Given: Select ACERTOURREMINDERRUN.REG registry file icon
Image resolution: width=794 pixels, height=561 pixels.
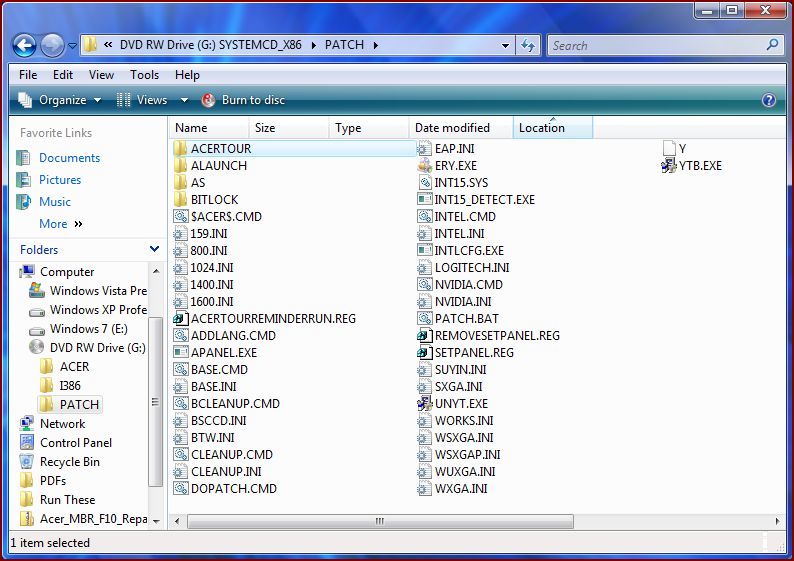Looking at the screenshot, I should [180, 318].
